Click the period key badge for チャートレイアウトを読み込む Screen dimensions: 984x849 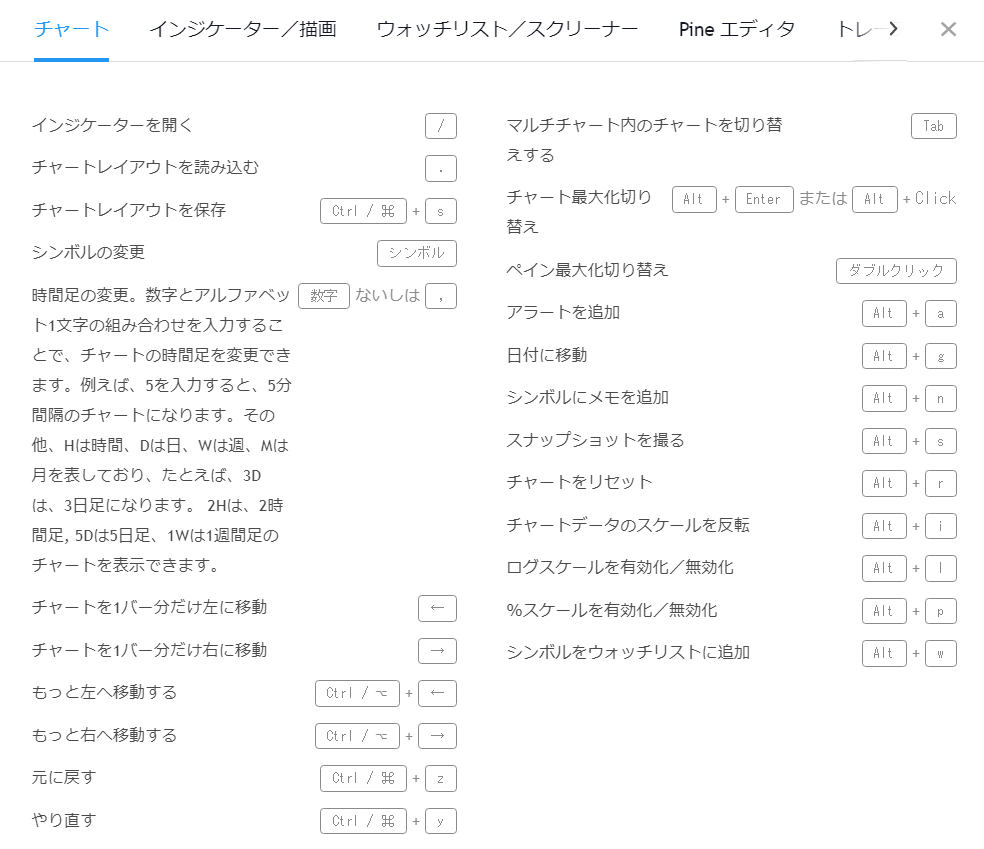[440, 169]
